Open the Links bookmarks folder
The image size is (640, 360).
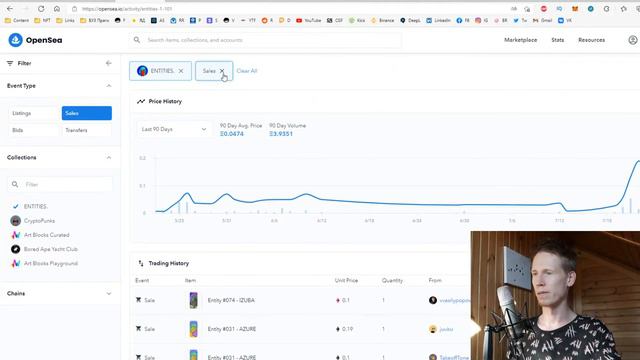click(x=65, y=20)
